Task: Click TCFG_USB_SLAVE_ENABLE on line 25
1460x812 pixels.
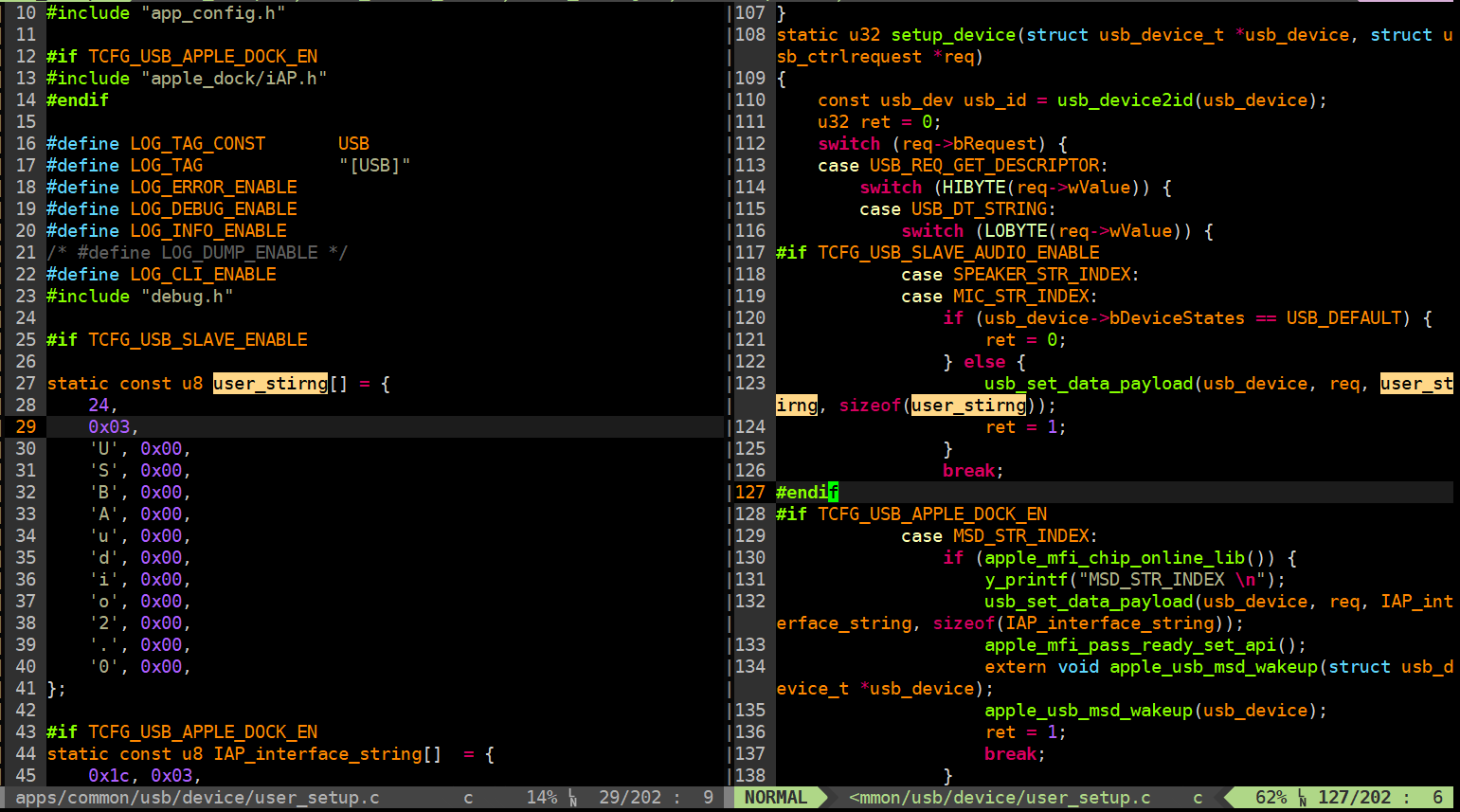Action: (198, 340)
